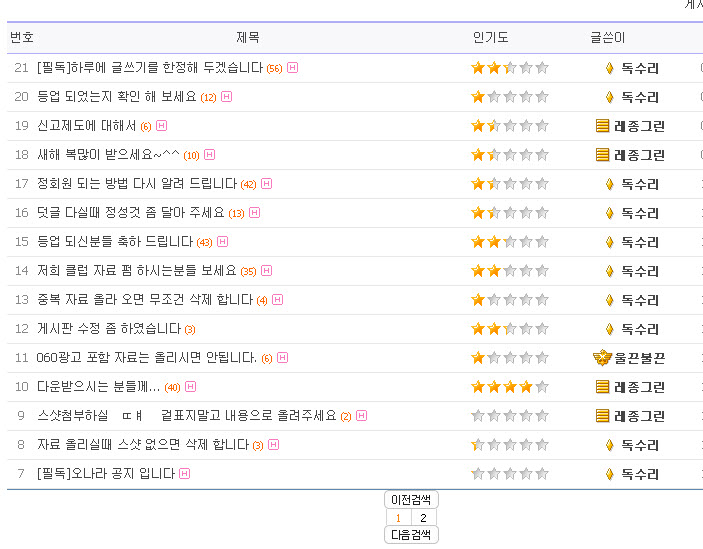Click the 인기도 column header
This screenshot has width=703, height=549.
click(x=490, y=38)
